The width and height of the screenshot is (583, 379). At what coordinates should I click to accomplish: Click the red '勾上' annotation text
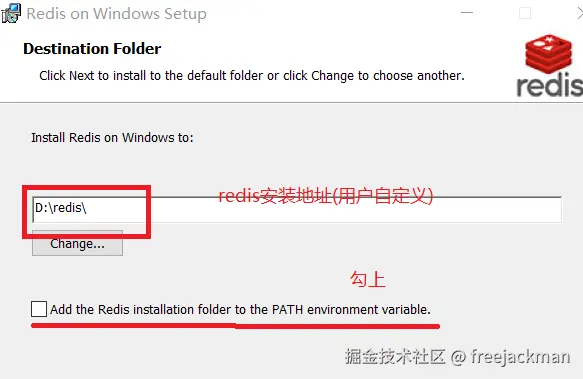pyautogui.click(x=368, y=279)
